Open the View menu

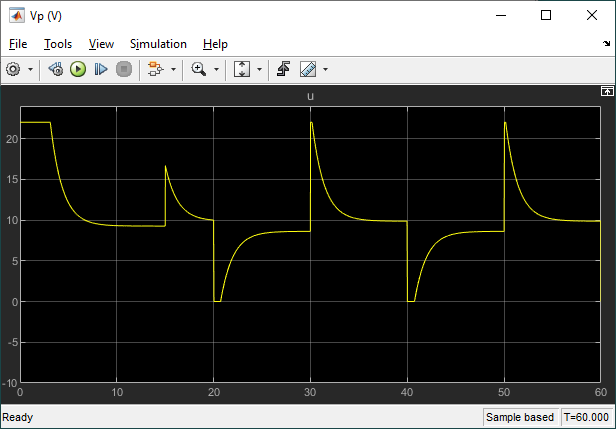point(101,44)
